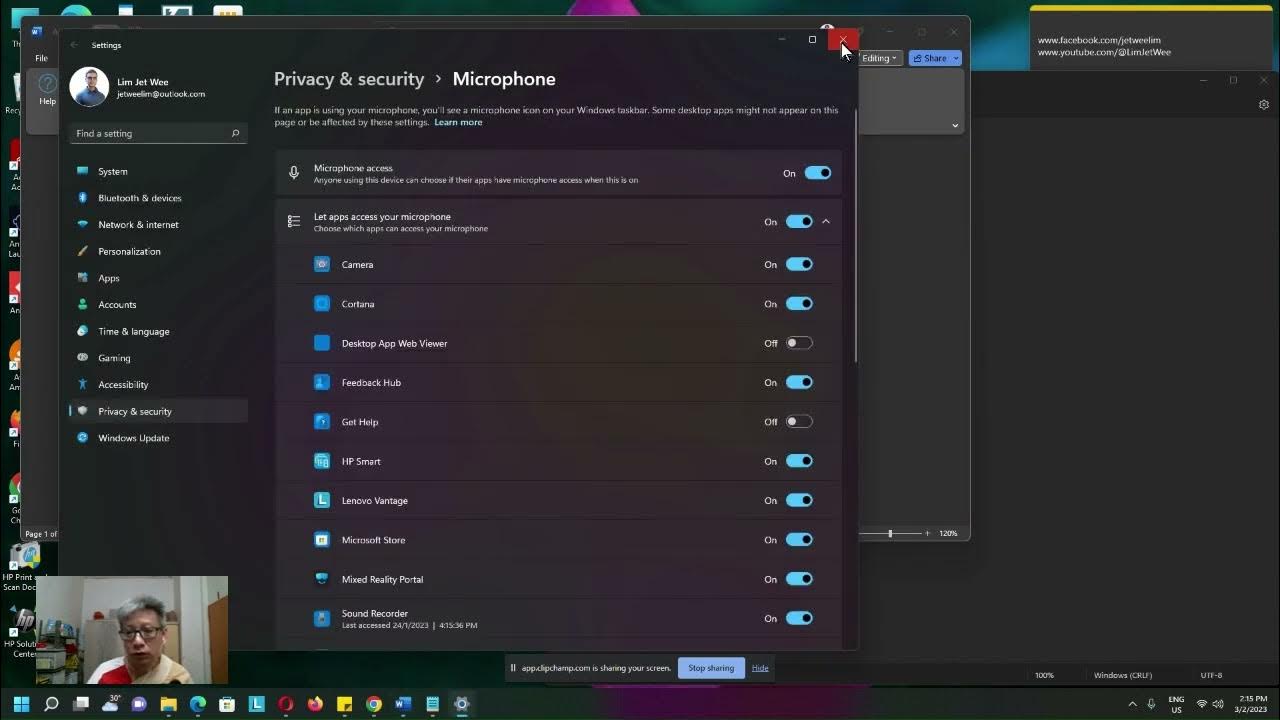The width and height of the screenshot is (1280, 720).
Task: Click Windows (CRLF) in Notepad status bar
Action: [1123, 675]
